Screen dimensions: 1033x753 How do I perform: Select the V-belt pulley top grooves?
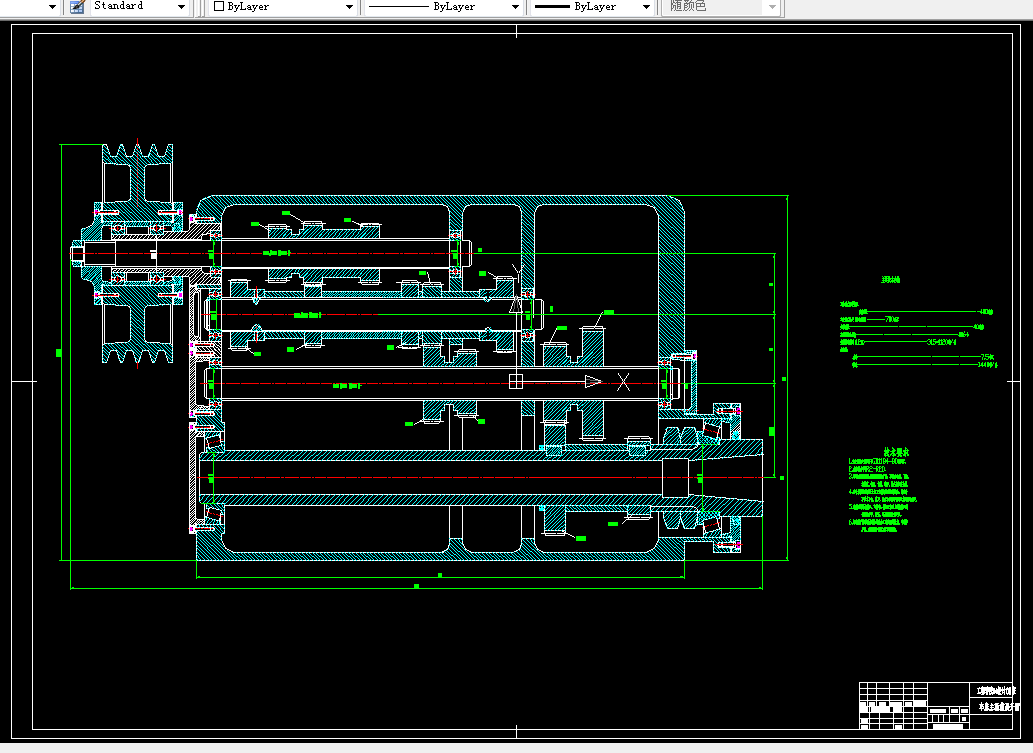tap(138, 153)
